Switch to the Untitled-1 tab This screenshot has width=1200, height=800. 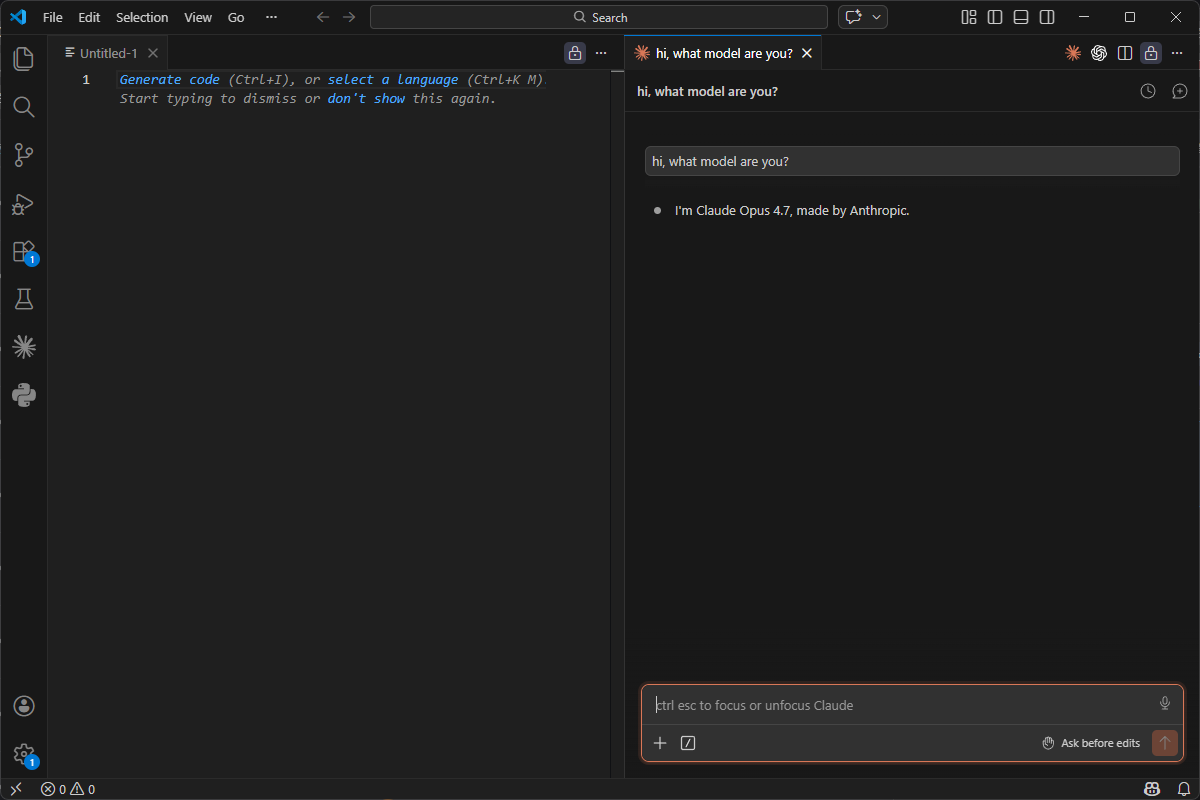coord(107,53)
